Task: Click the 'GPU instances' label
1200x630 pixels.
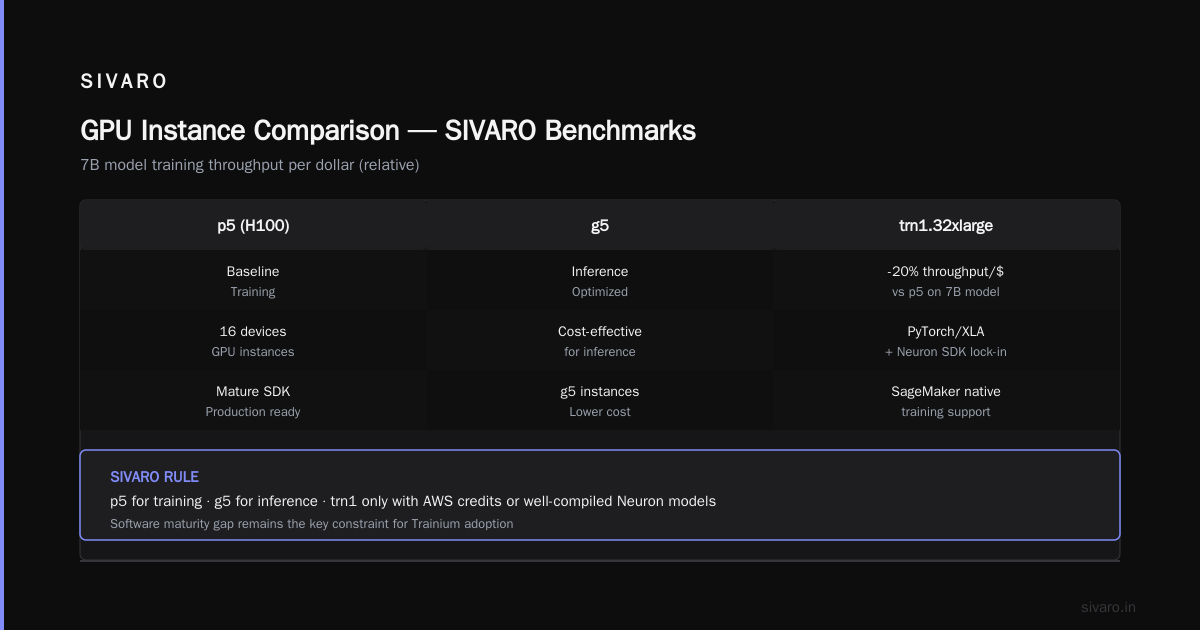Action: tap(253, 352)
